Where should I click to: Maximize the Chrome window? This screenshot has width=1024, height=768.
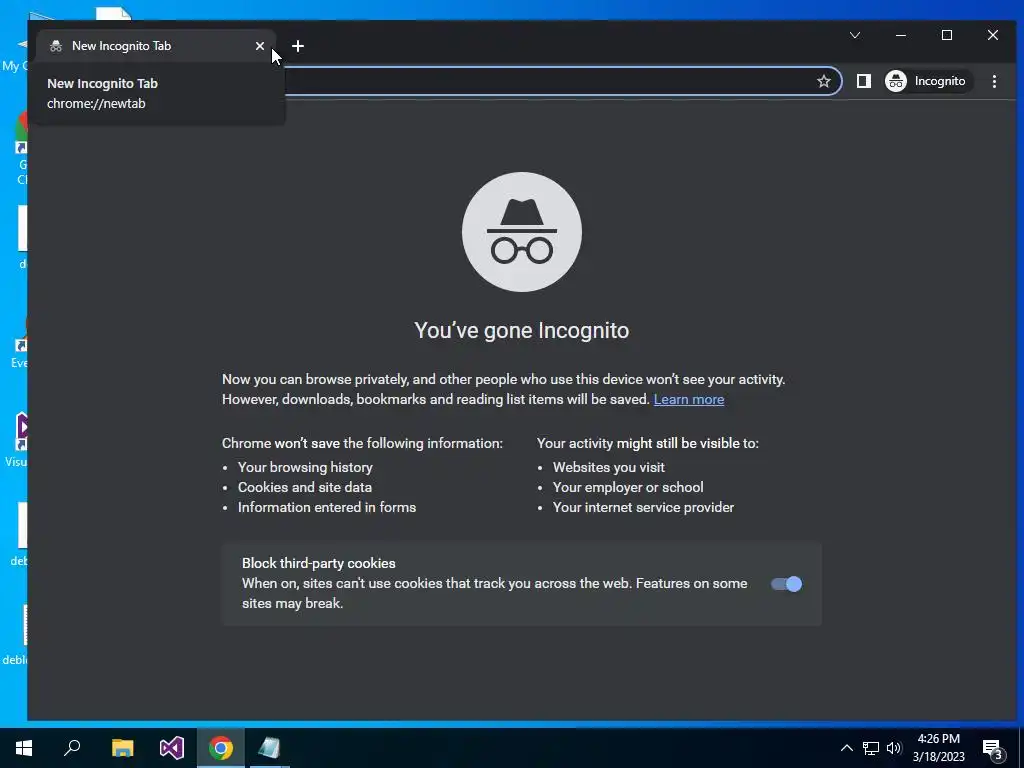coord(947,35)
